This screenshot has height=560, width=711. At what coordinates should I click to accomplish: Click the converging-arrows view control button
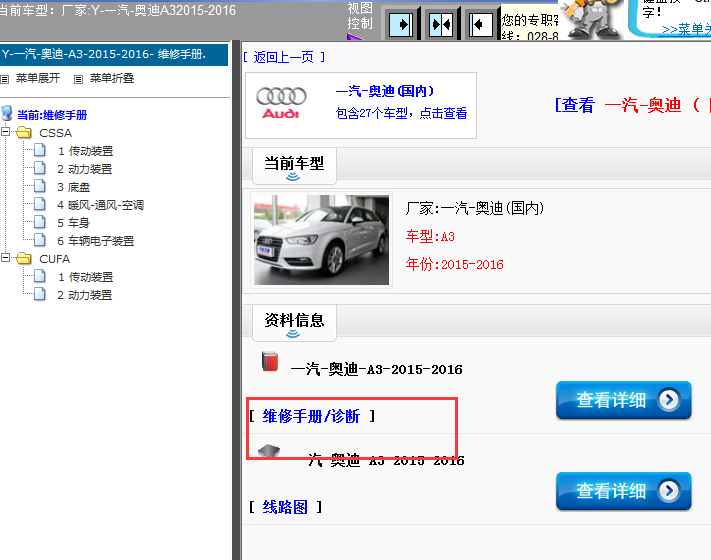(441, 24)
